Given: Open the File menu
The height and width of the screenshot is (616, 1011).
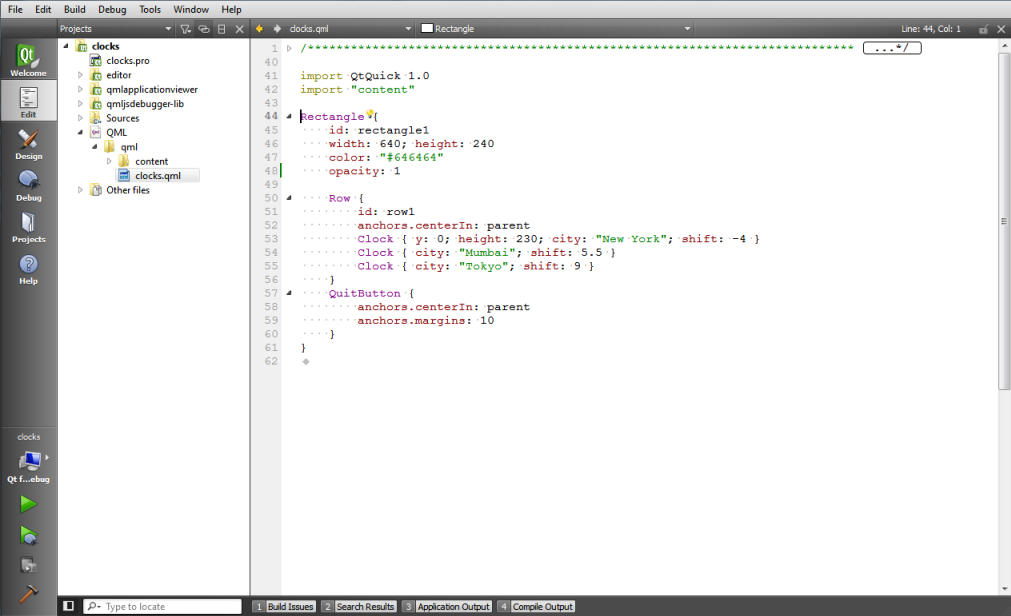Looking at the screenshot, I should click(x=15, y=9).
